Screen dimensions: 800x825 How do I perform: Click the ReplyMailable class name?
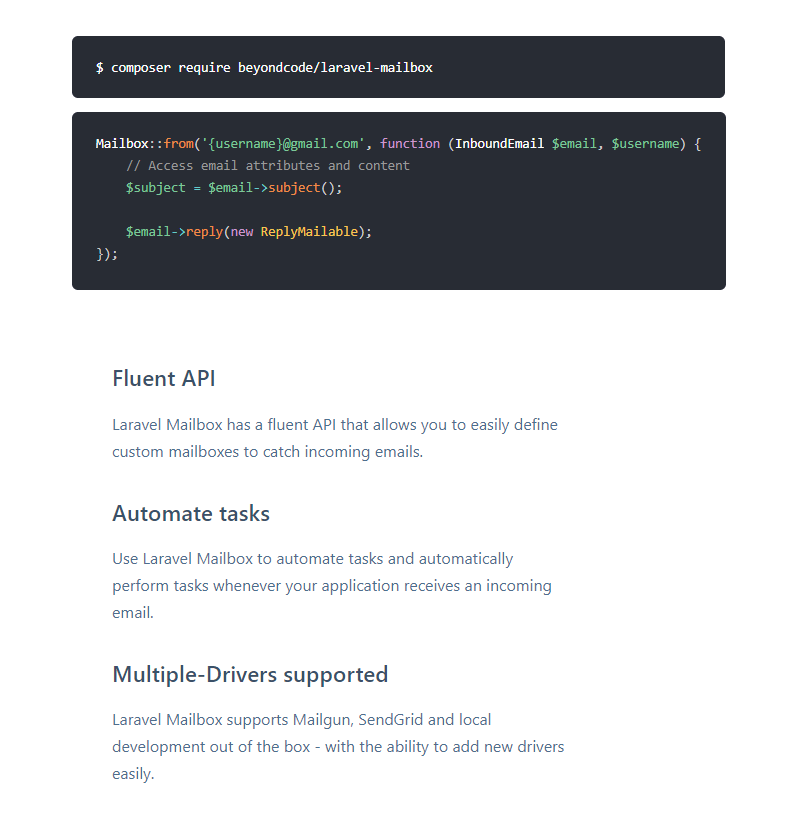click(x=309, y=232)
